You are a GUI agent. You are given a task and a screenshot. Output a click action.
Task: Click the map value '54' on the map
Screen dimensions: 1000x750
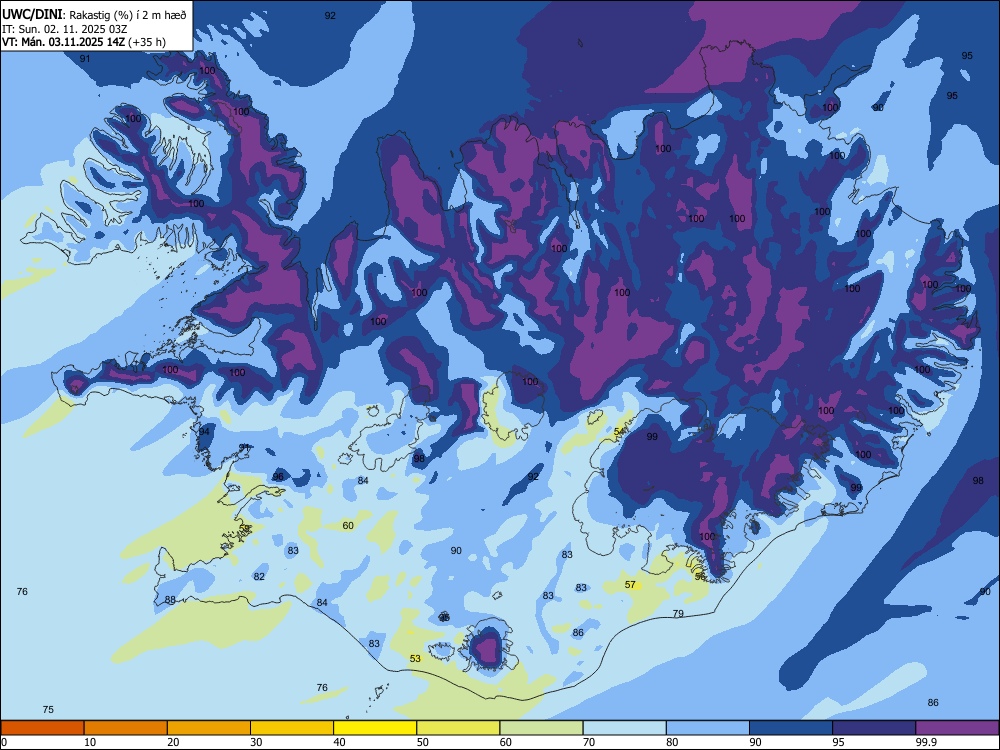[x=619, y=432]
